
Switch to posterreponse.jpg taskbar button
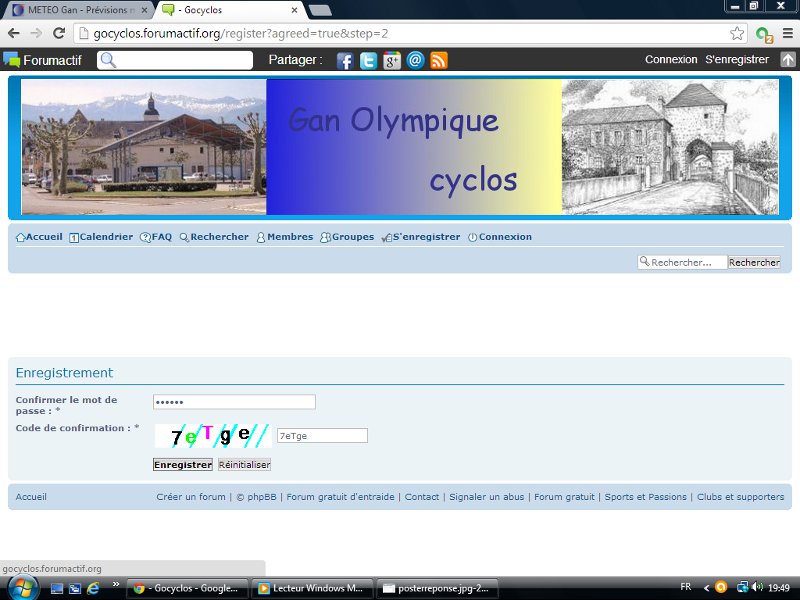[x=437, y=588]
